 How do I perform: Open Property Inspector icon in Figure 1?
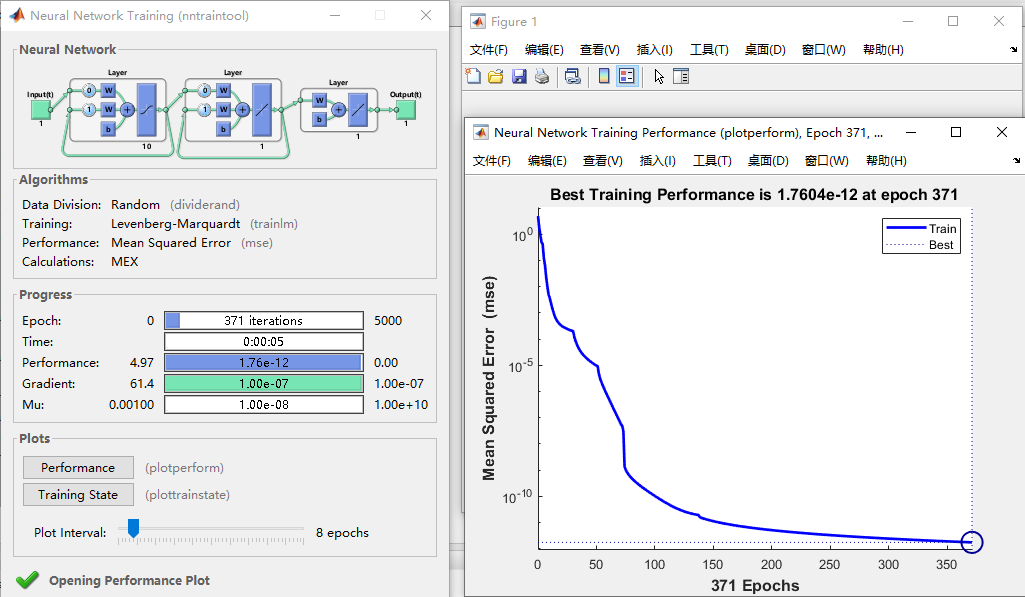(x=681, y=77)
